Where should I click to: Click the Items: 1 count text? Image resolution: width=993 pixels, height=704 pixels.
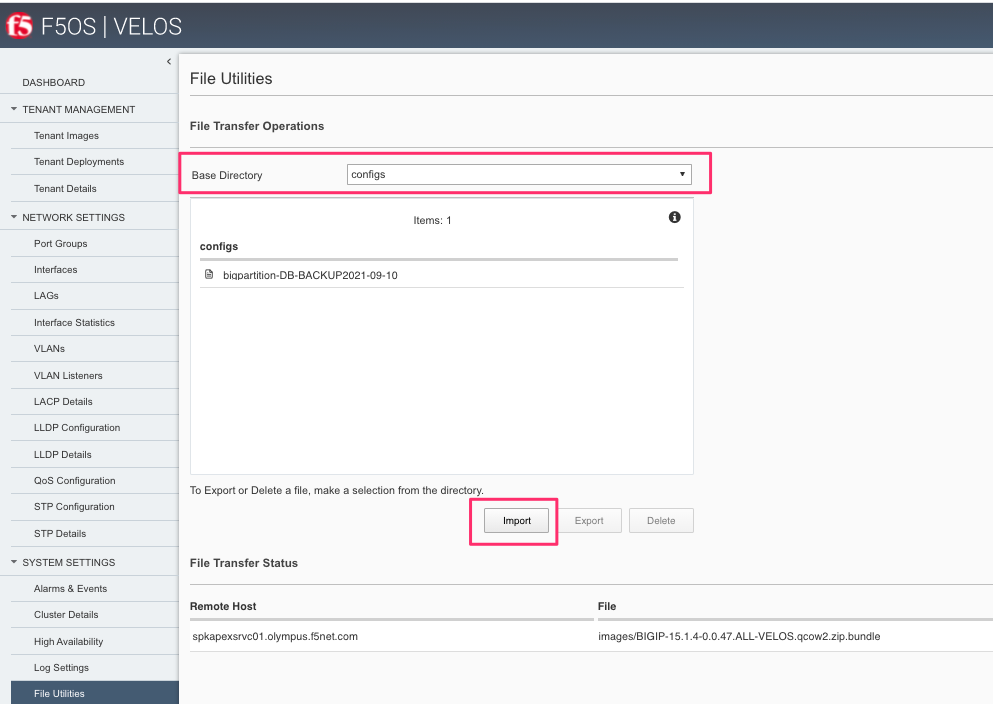click(433, 220)
